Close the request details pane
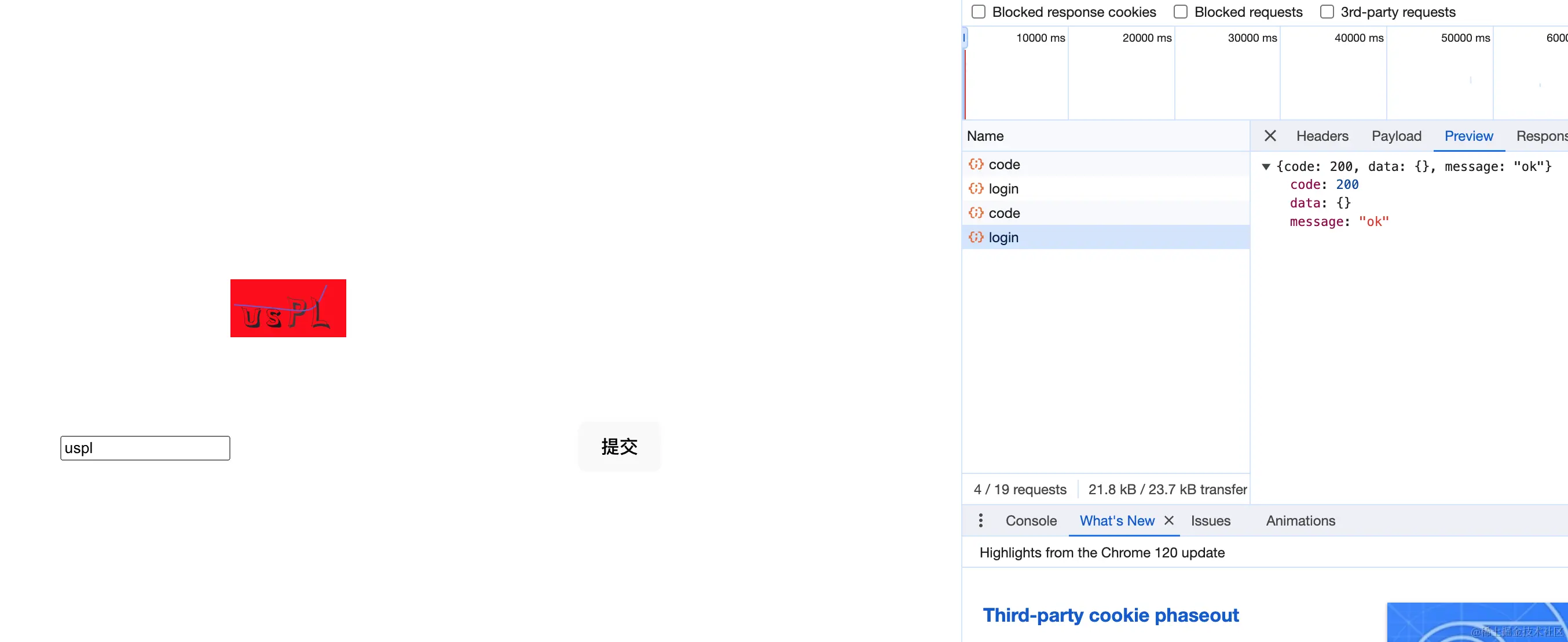The width and height of the screenshot is (1568, 642). click(1270, 136)
